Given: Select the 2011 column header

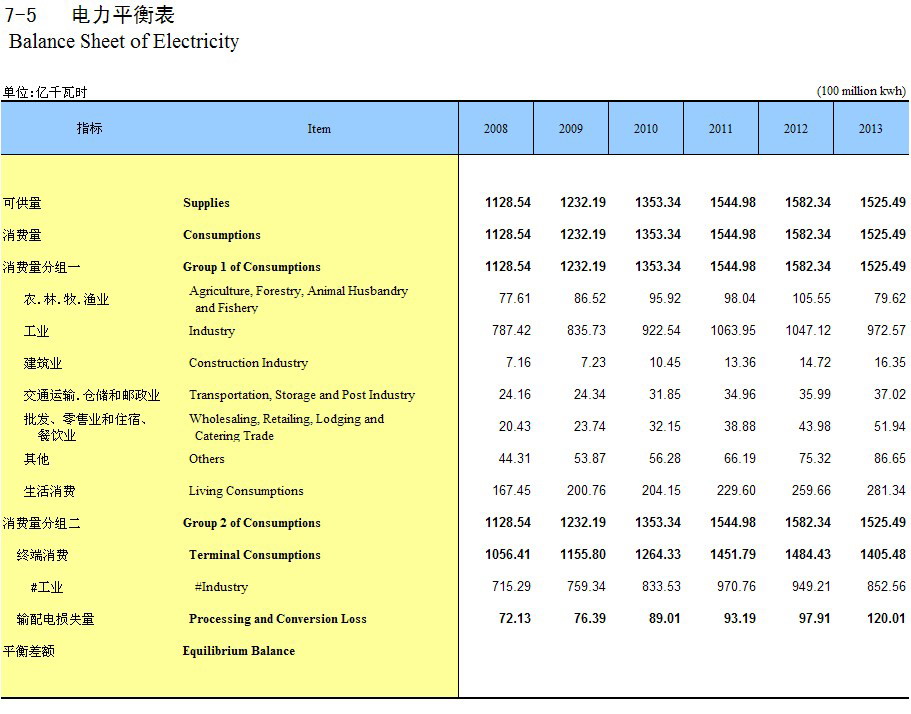Looking at the screenshot, I should (720, 129).
